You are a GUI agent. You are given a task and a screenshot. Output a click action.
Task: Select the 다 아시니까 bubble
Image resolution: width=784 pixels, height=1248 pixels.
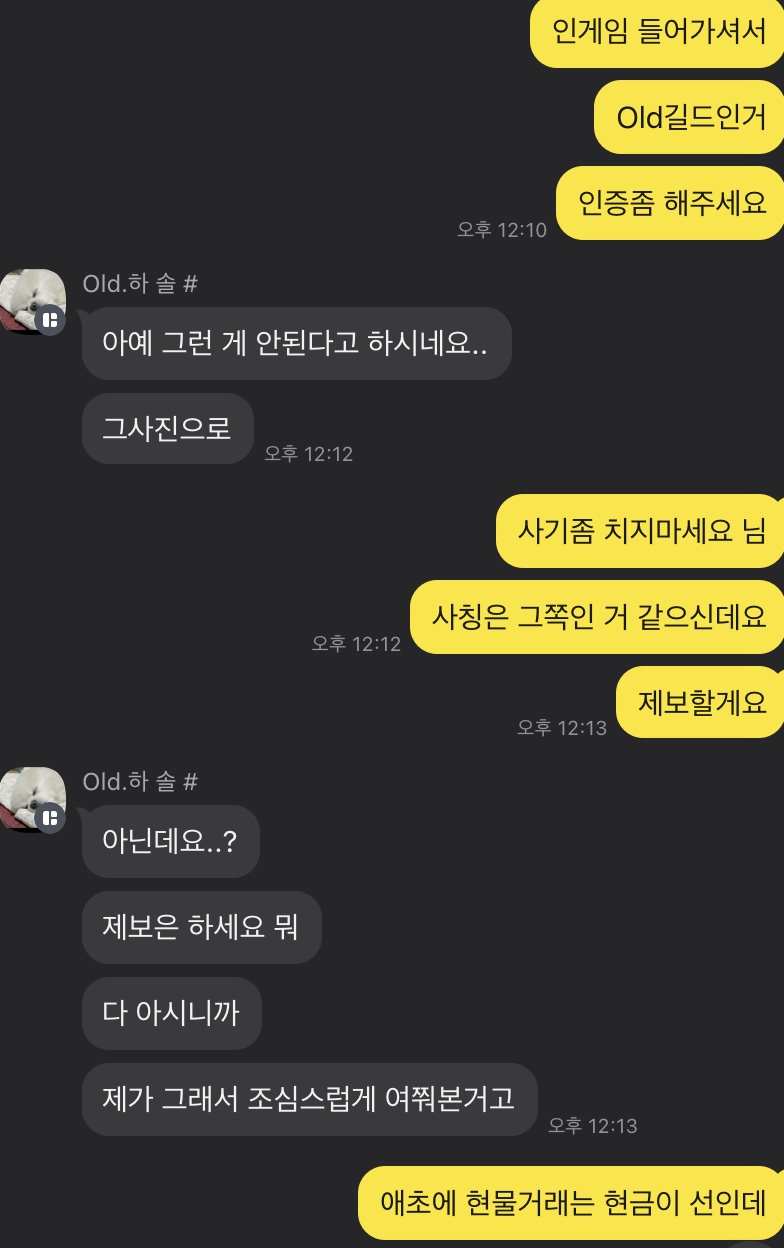pyautogui.click(x=171, y=1013)
